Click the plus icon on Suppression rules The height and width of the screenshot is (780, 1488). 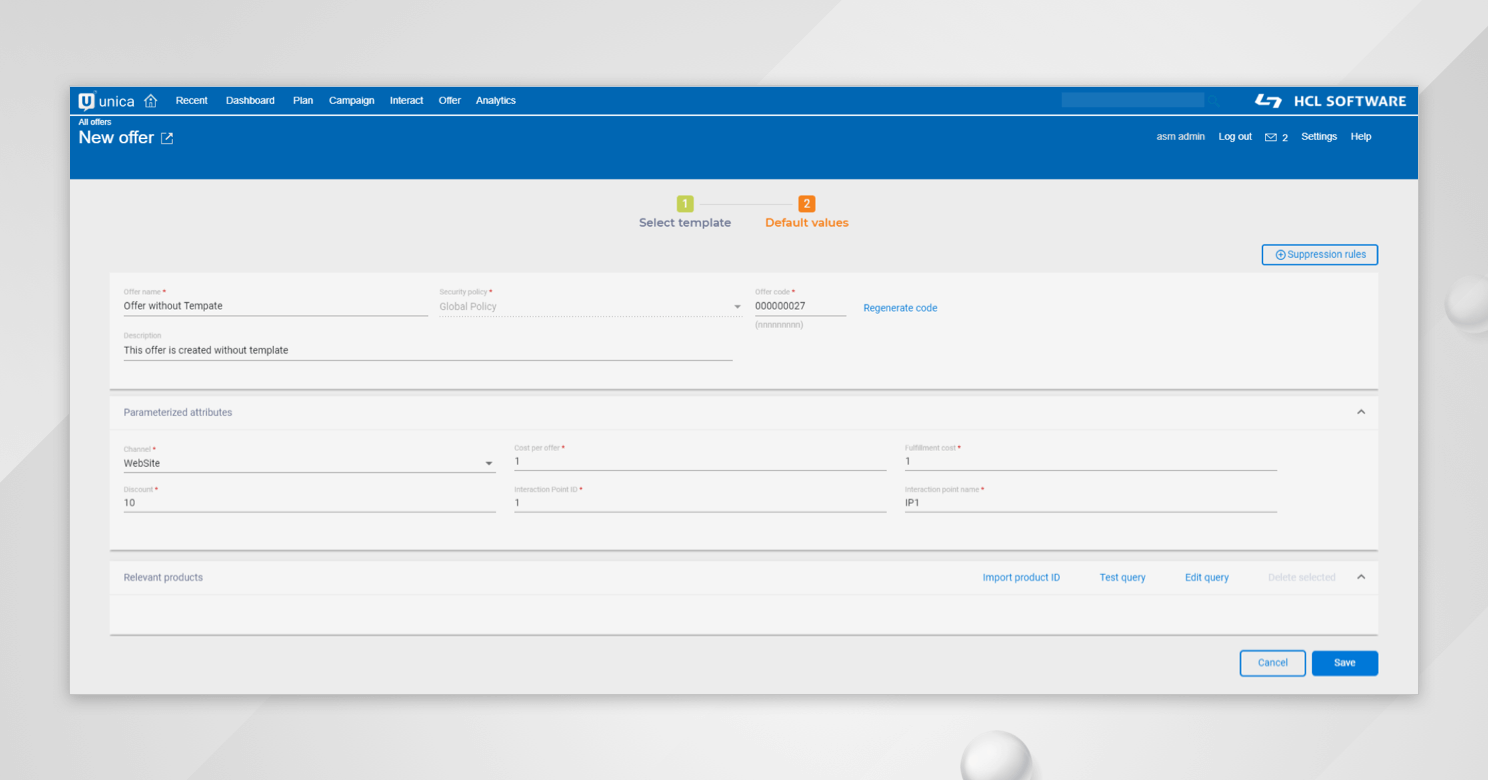[x=1280, y=254]
